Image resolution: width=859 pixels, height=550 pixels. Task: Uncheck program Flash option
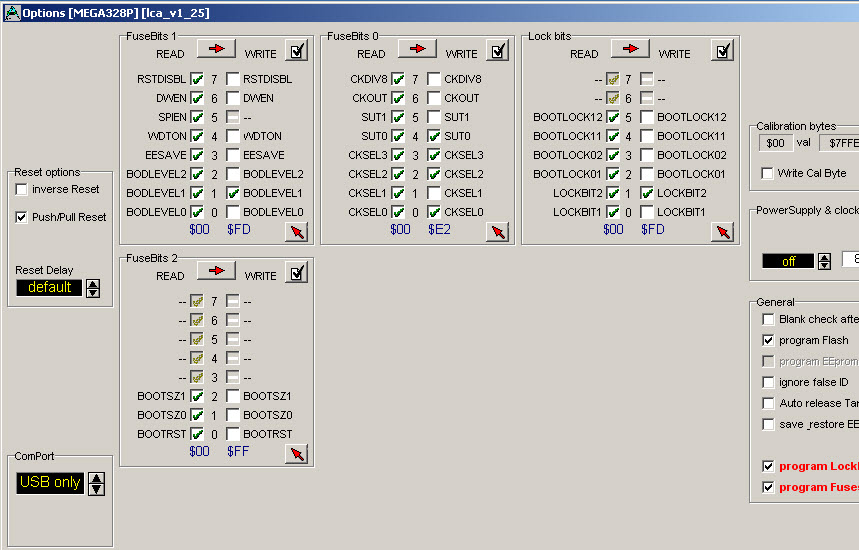click(x=769, y=341)
